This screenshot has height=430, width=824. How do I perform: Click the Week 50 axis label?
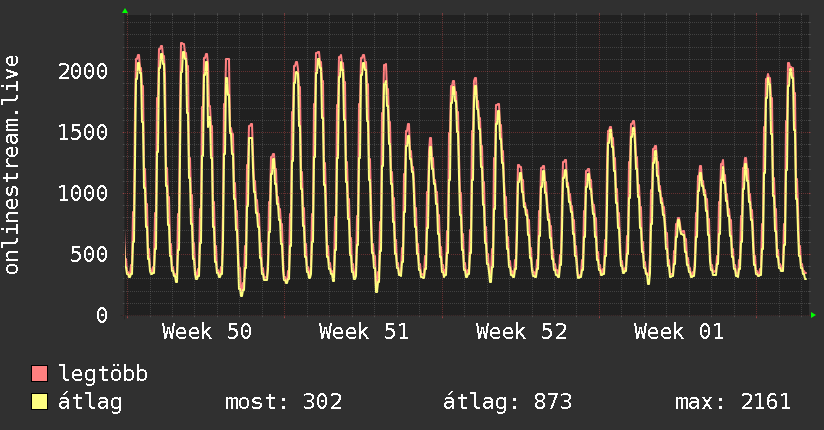[207, 332]
